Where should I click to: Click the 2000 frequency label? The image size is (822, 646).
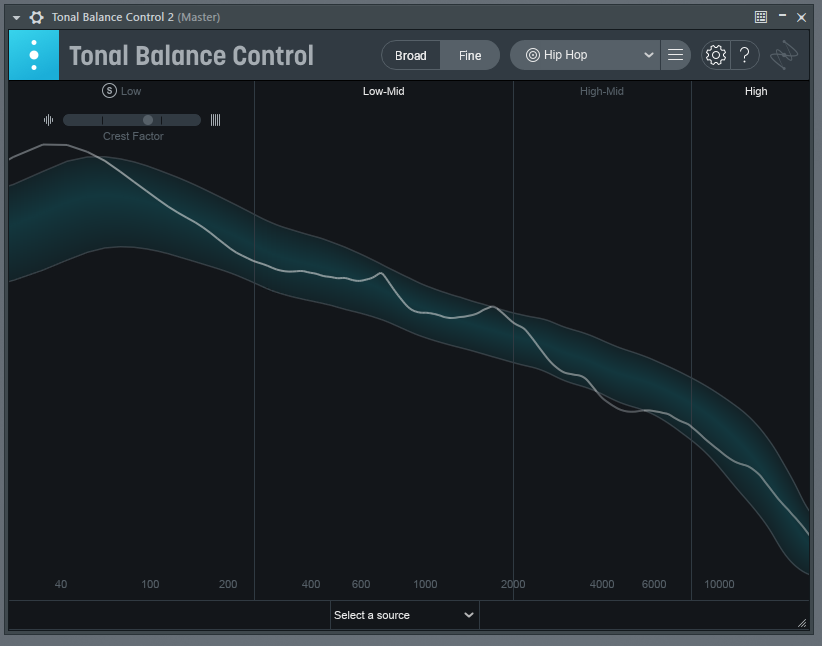(513, 584)
